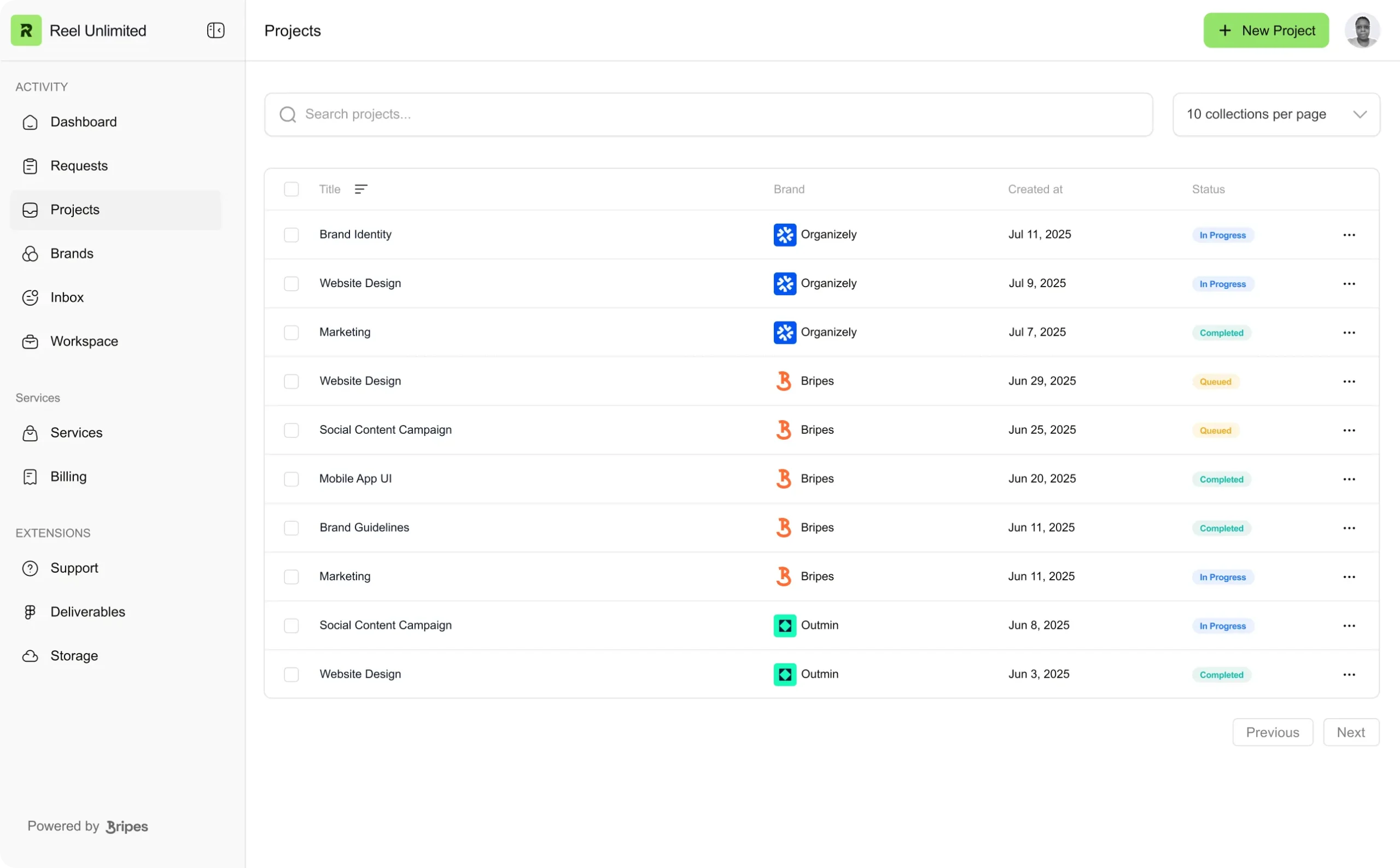Click the Title column sort icon
The width and height of the screenshot is (1400, 868).
pyautogui.click(x=360, y=189)
